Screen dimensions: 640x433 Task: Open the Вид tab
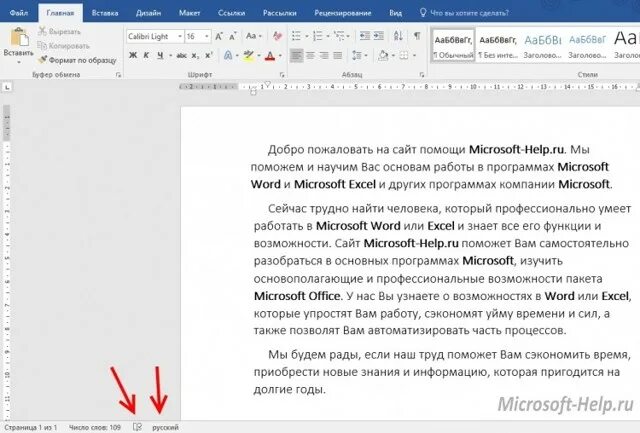pyautogui.click(x=395, y=13)
